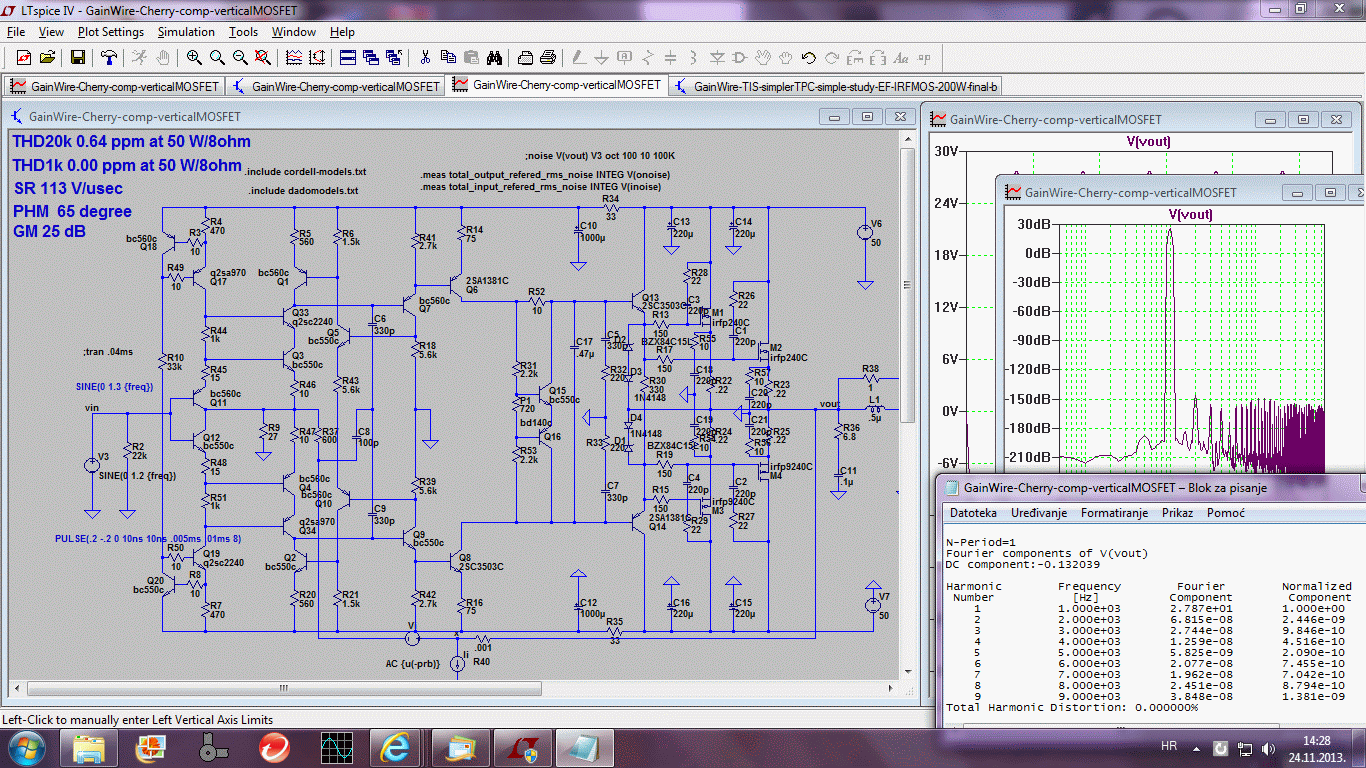Select the Label Net tool icon
The image size is (1366, 768).
click(x=625, y=57)
